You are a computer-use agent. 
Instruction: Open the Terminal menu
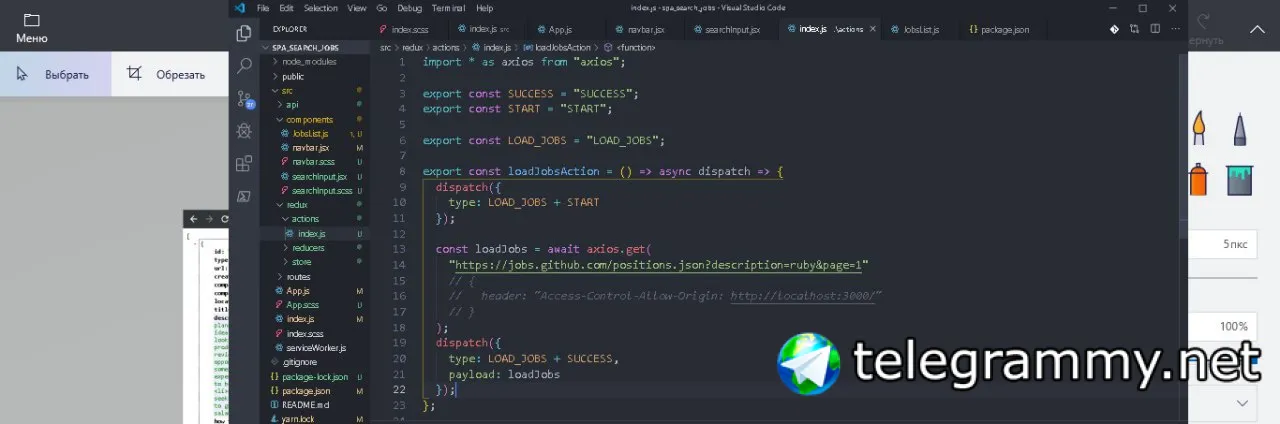[x=449, y=8]
